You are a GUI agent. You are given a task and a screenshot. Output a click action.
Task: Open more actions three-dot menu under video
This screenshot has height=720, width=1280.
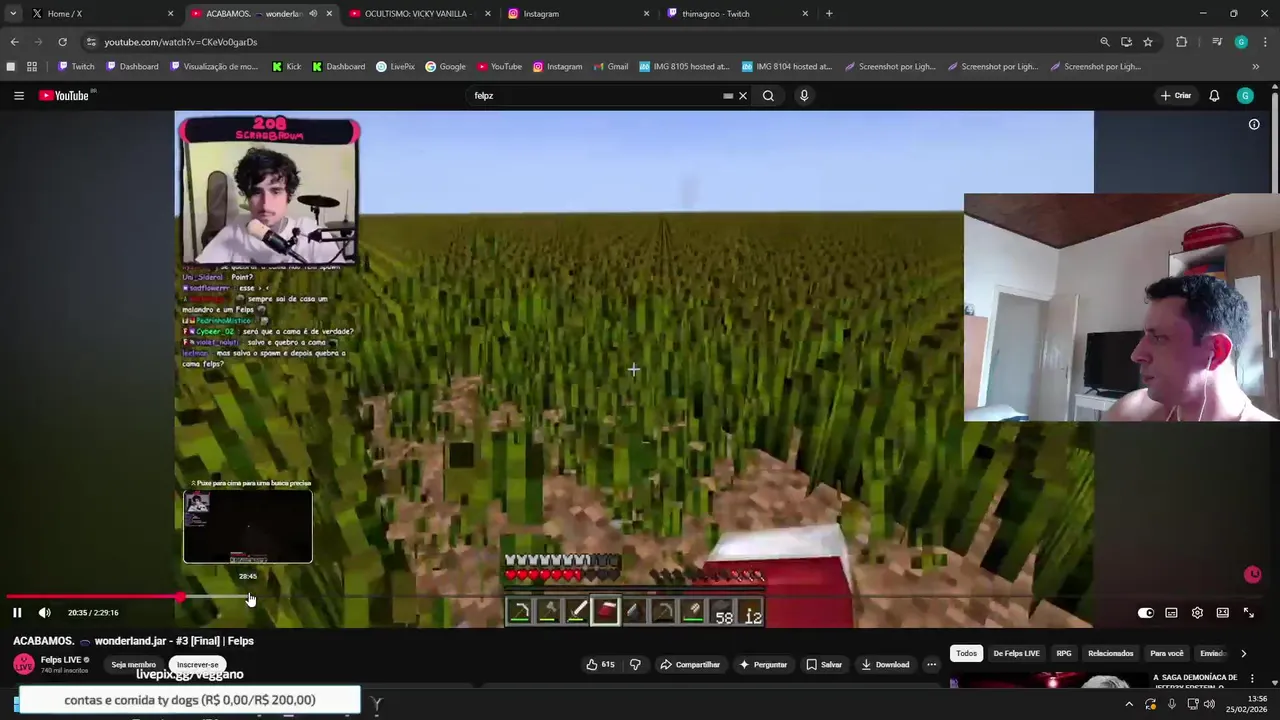point(931,665)
